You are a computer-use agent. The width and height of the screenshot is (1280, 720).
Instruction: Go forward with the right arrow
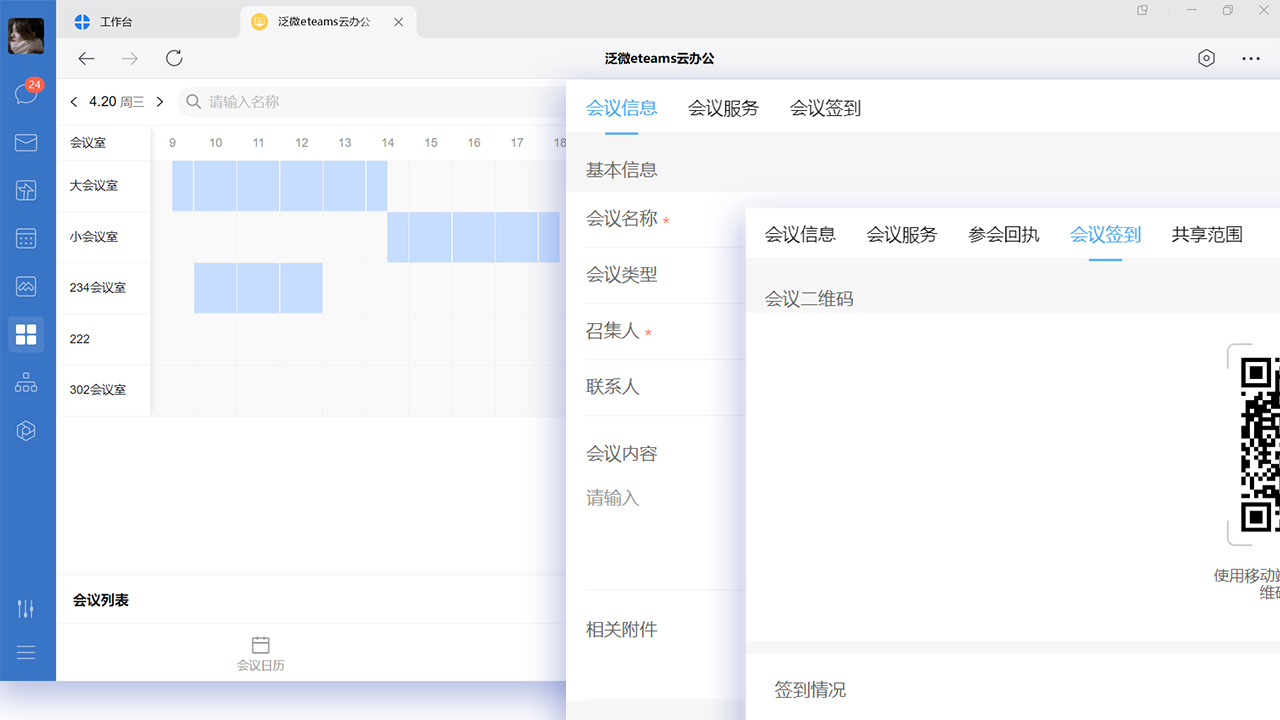130,58
